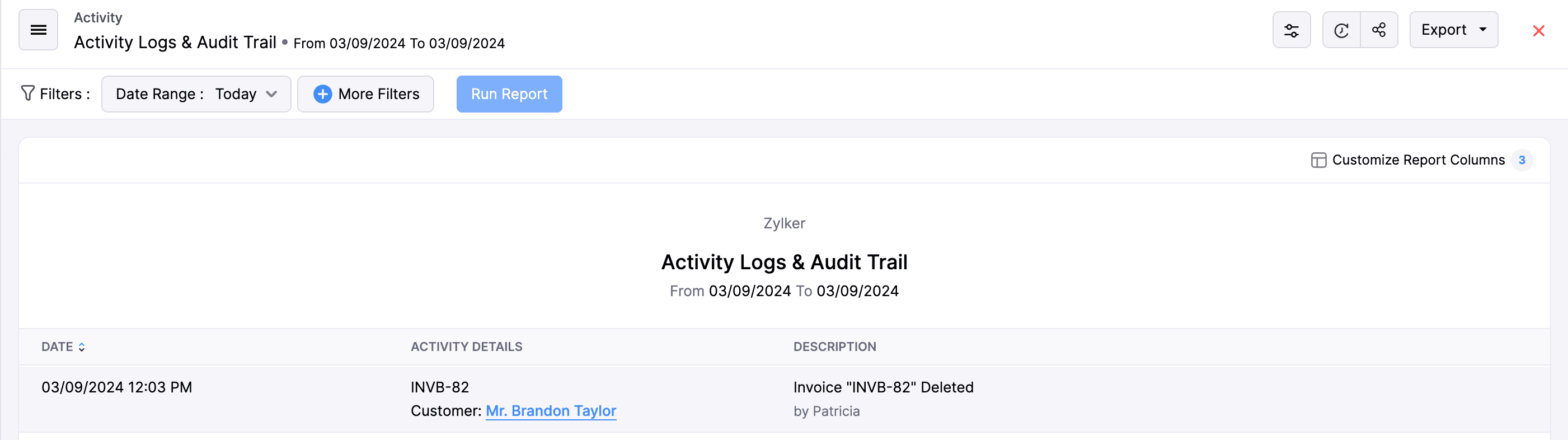
Task: Open the report settings sliders icon
Action: tap(1292, 29)
